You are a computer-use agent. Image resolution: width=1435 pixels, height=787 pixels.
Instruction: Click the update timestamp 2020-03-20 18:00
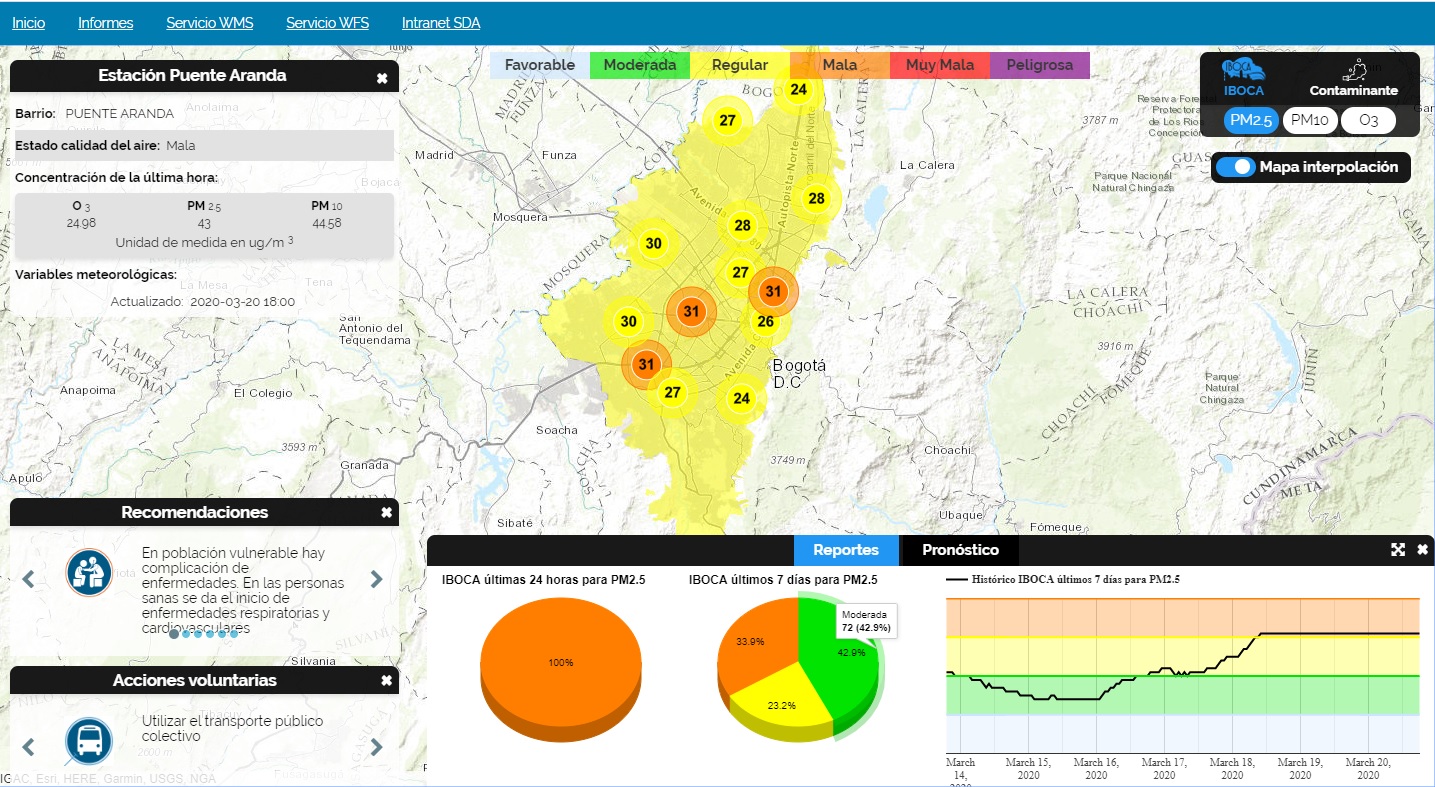click(242, 301)
